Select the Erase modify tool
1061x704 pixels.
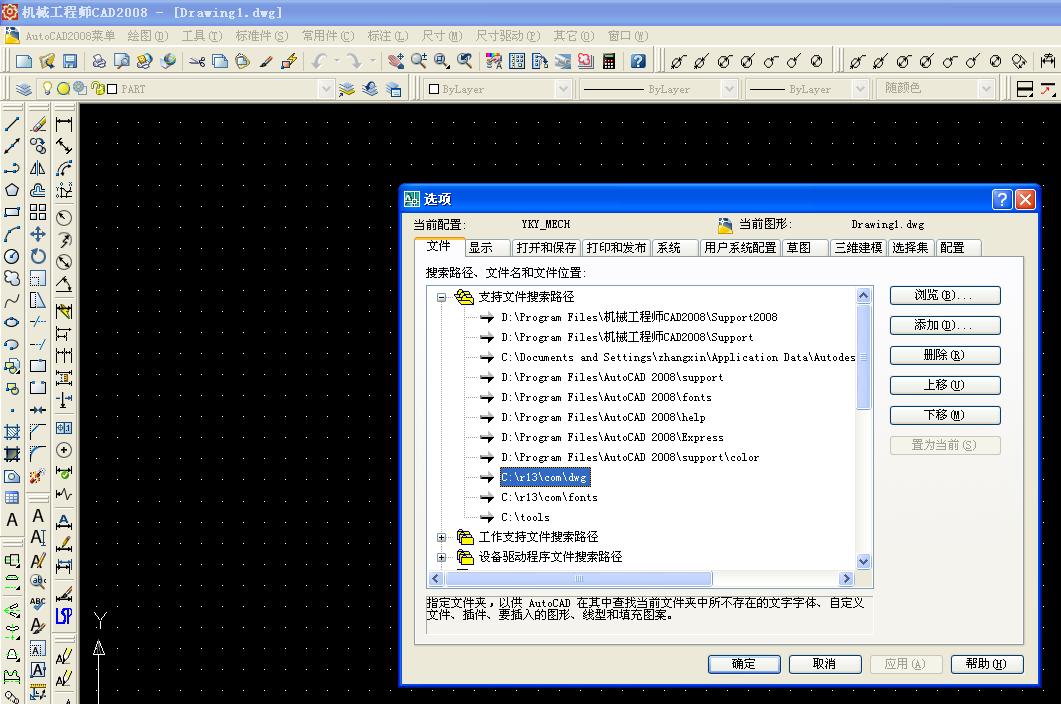tap(38, 124)
